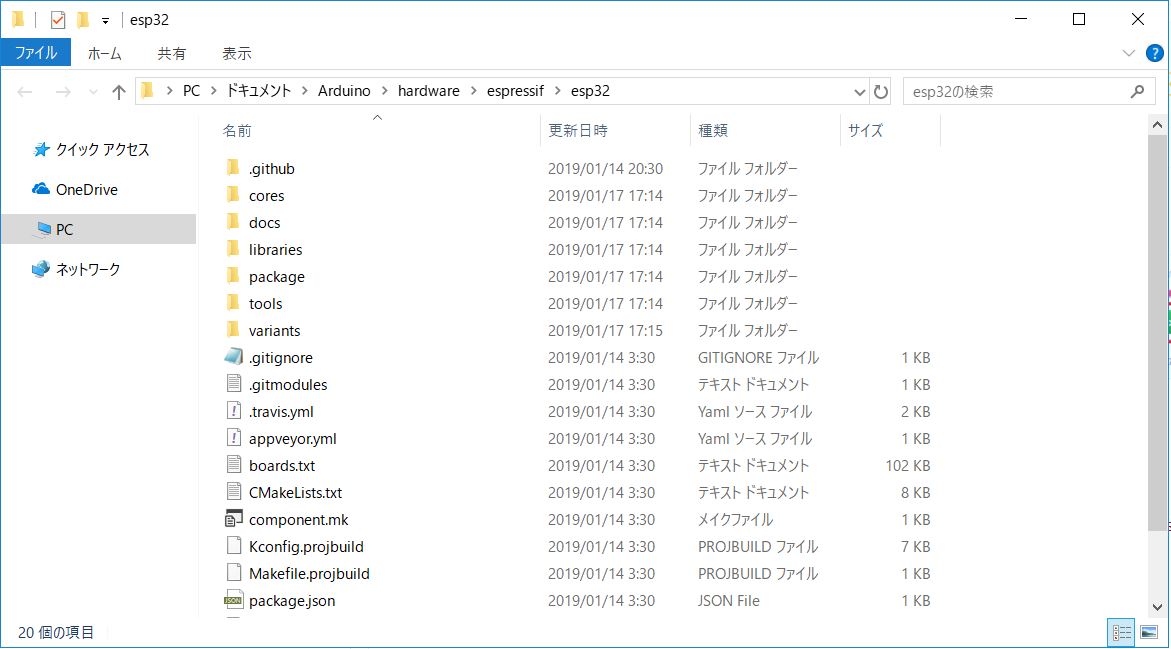Image resolution: width=1171 pixels, height=649 pixels.
Task: Navigate to Arduino in the address path
Action: click(x=344, y=91)
